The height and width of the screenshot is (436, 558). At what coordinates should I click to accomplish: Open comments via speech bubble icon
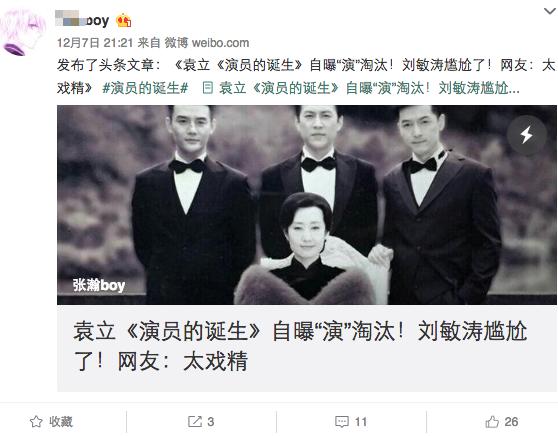[x=342, y=422]
